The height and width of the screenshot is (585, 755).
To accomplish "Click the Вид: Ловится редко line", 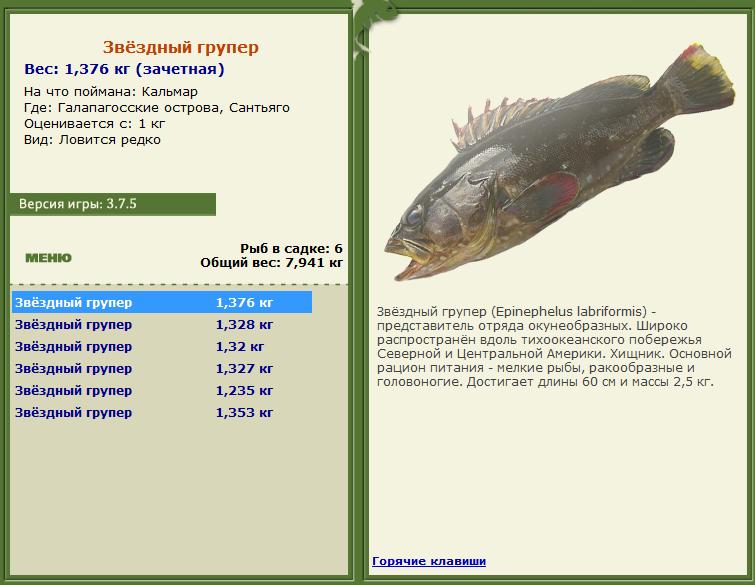I will 92,140.
